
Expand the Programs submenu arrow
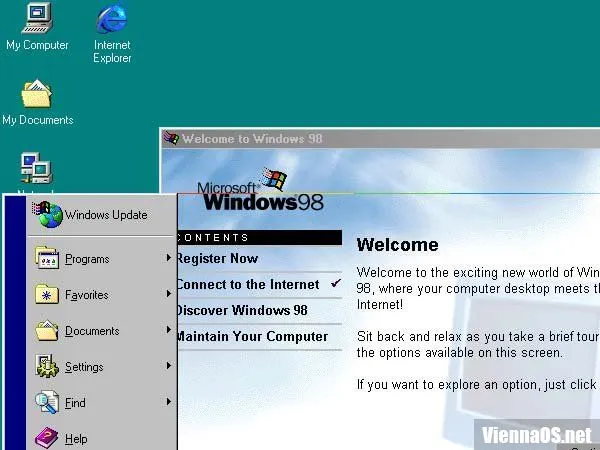point(168,258)
